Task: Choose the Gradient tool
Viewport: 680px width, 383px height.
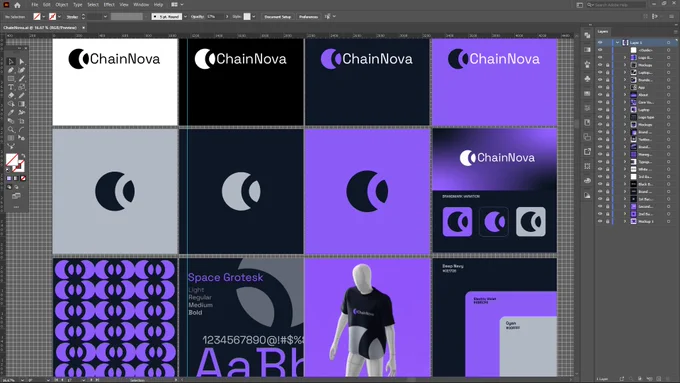Action: (x=21, y=104)
